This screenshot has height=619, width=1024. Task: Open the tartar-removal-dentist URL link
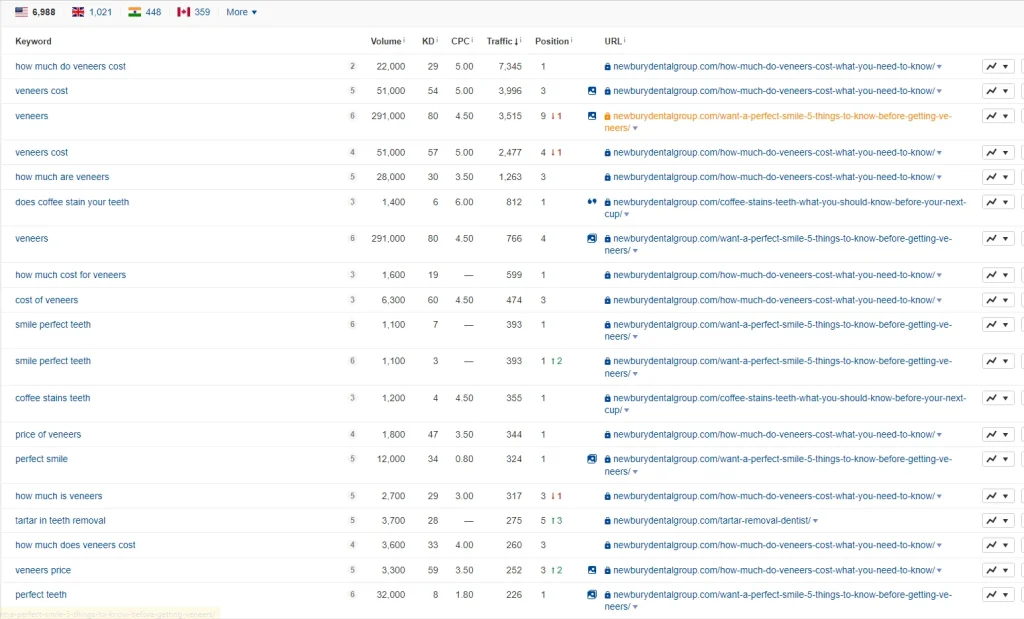point(711,521)
